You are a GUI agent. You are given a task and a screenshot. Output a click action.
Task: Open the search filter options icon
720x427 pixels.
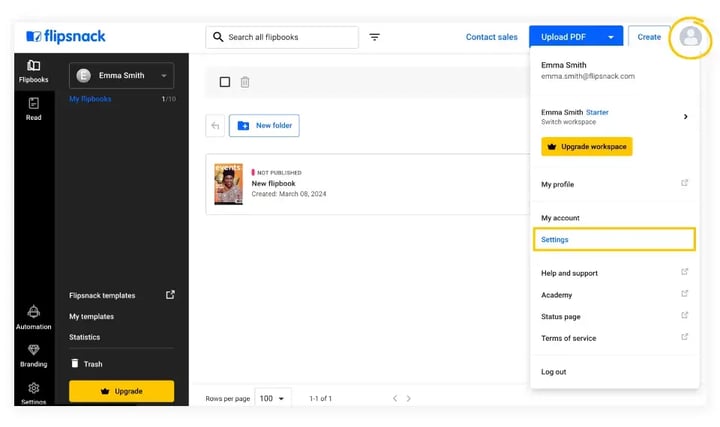pyautogui.click(x=375, y=37)
